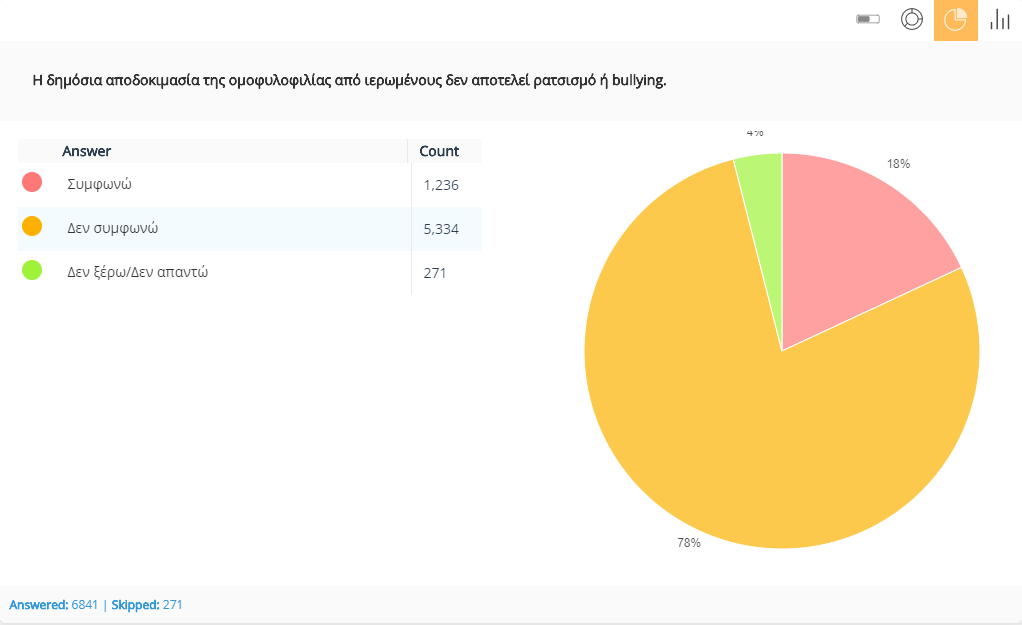
Task: Select the highlighted pie chart view icon
Action: coord(955,20)
